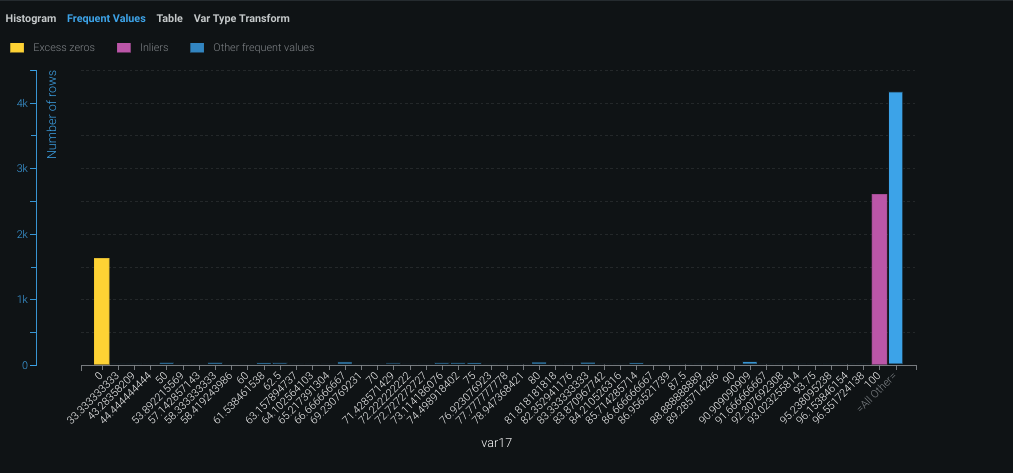The image size is (1013, 473).
Task: Switch to the Histogram tab
Action: pyautogui.click(x=30, y=18)
